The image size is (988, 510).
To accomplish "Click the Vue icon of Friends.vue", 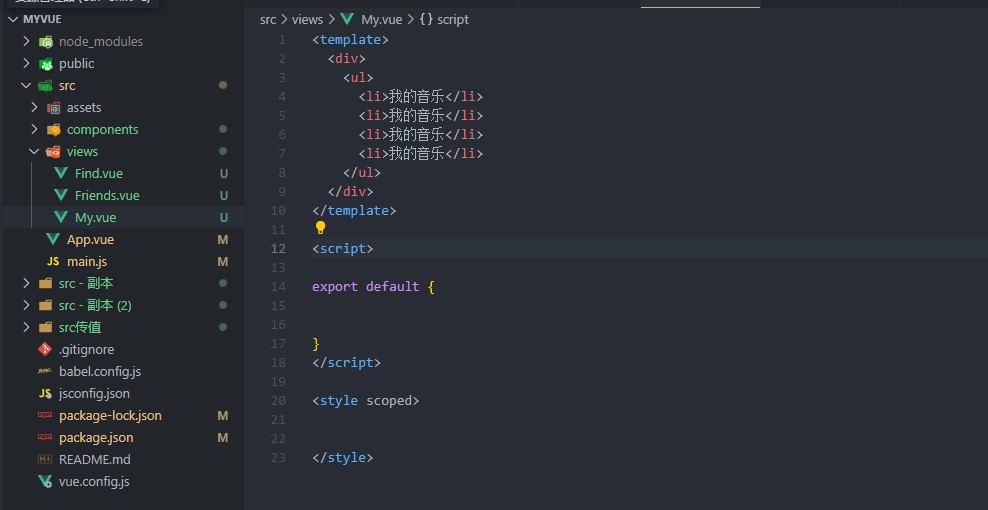I will click(61, 195).
